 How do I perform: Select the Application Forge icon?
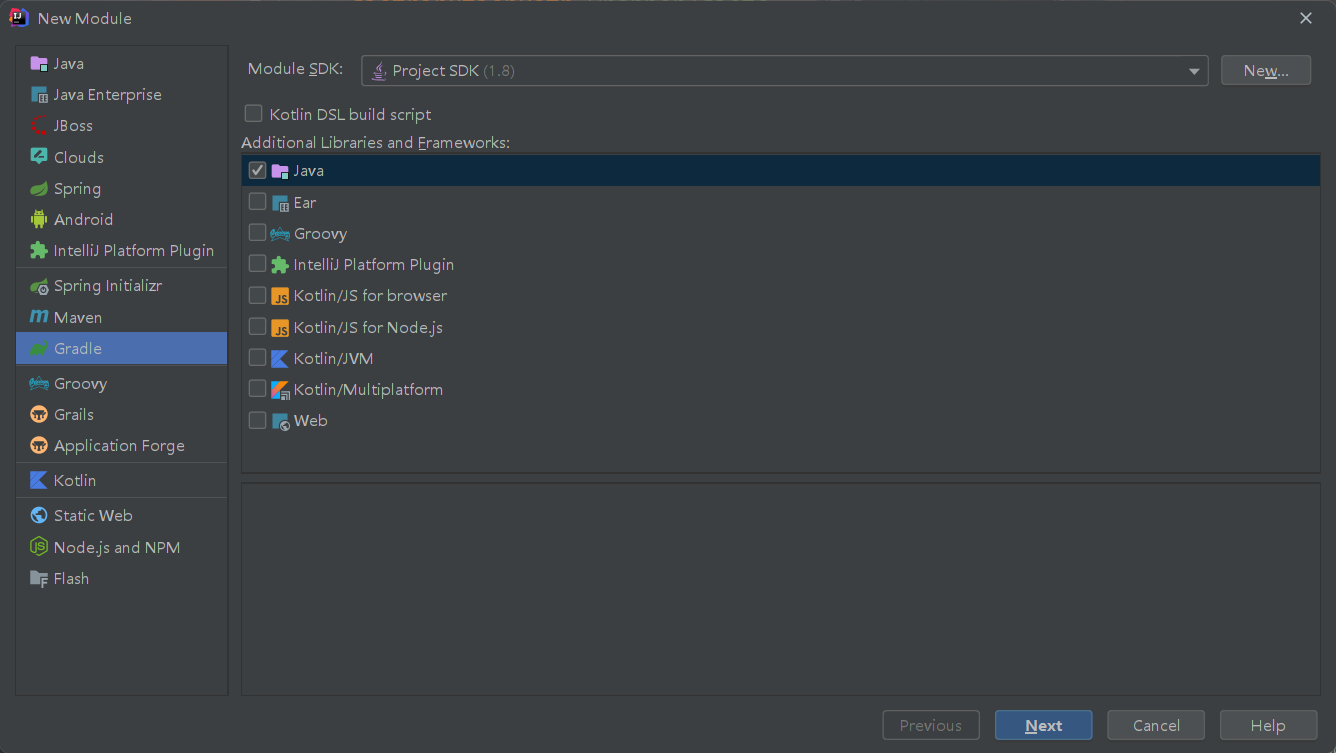tap(39, 445)
